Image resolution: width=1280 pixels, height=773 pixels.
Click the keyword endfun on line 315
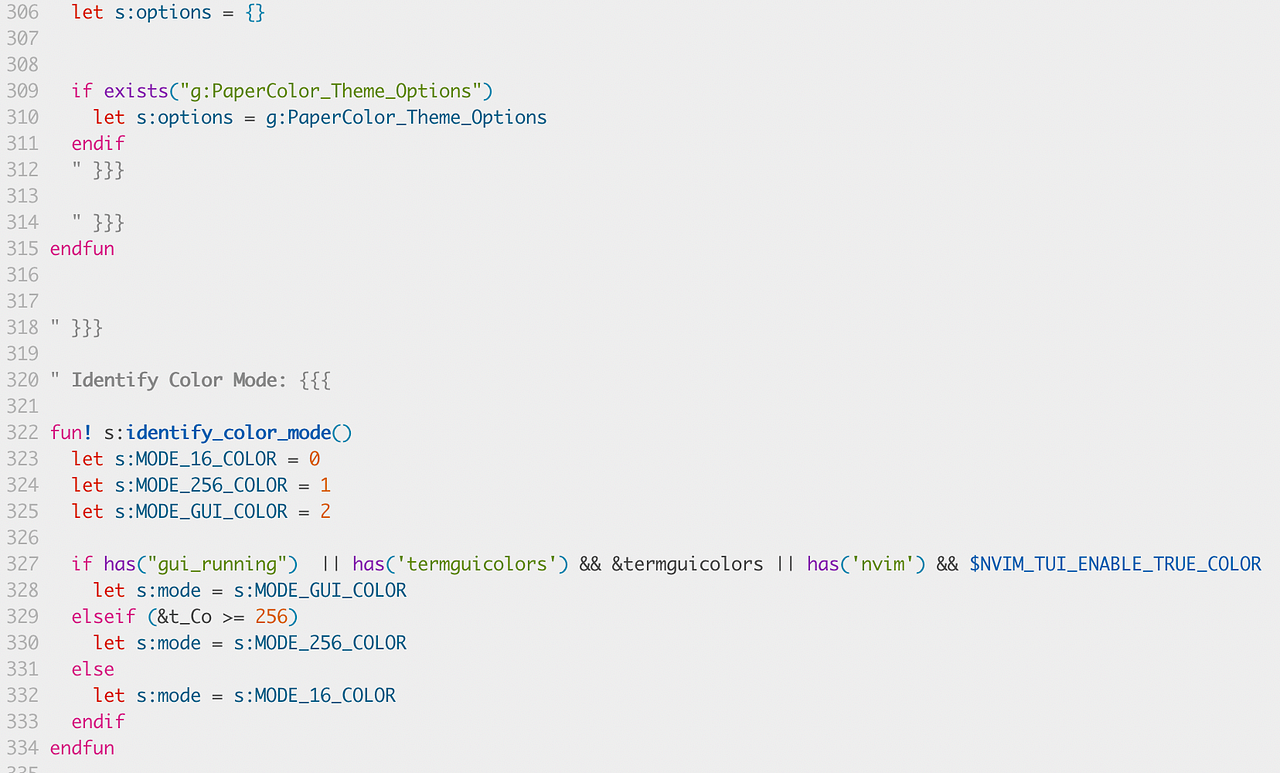click(82, 248)
